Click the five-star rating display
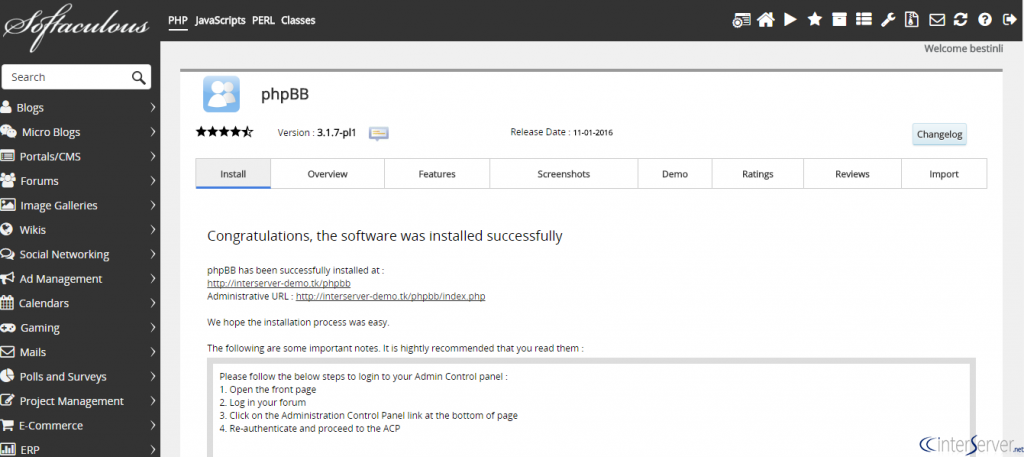Image resolution: width=1024 pixels, height=457 pixels. (x=224, y=132)
